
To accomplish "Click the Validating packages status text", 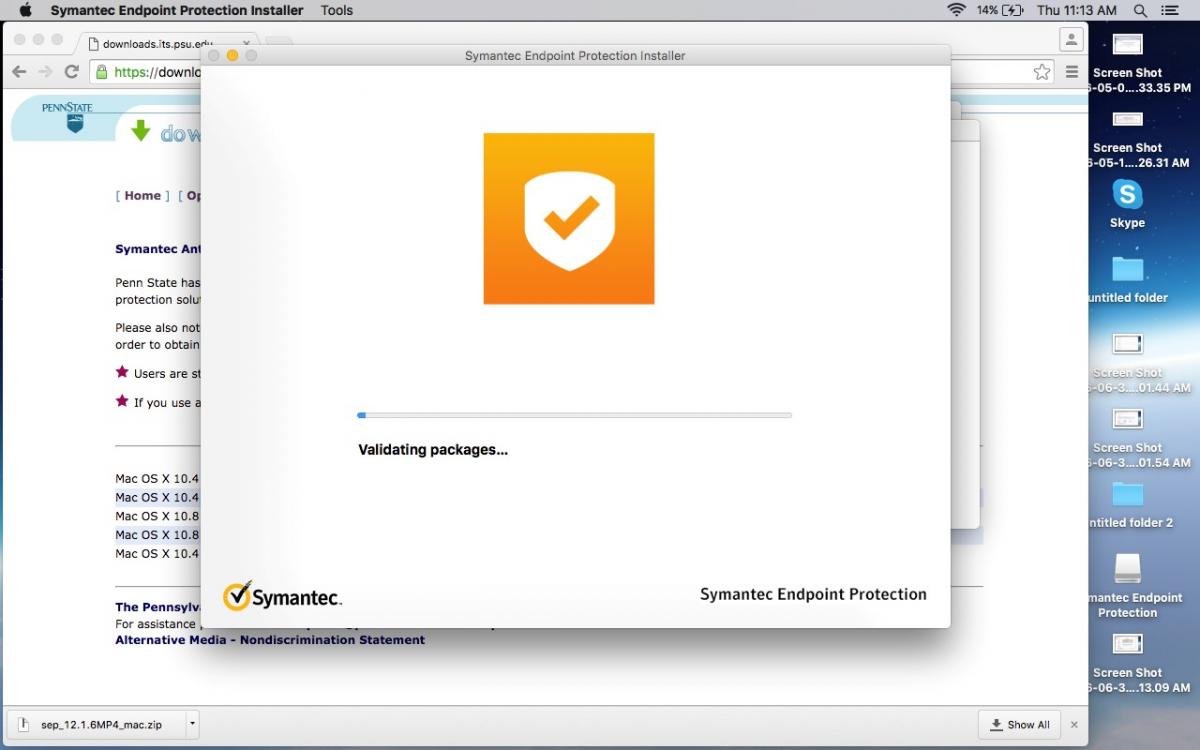I will coord(433,450).
